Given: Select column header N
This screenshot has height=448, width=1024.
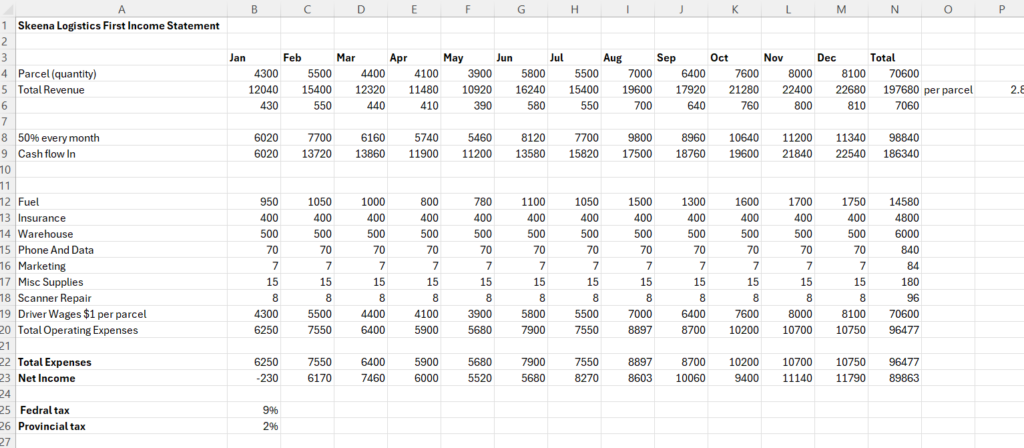Looking at the screenshot, I should coord(894,9).
